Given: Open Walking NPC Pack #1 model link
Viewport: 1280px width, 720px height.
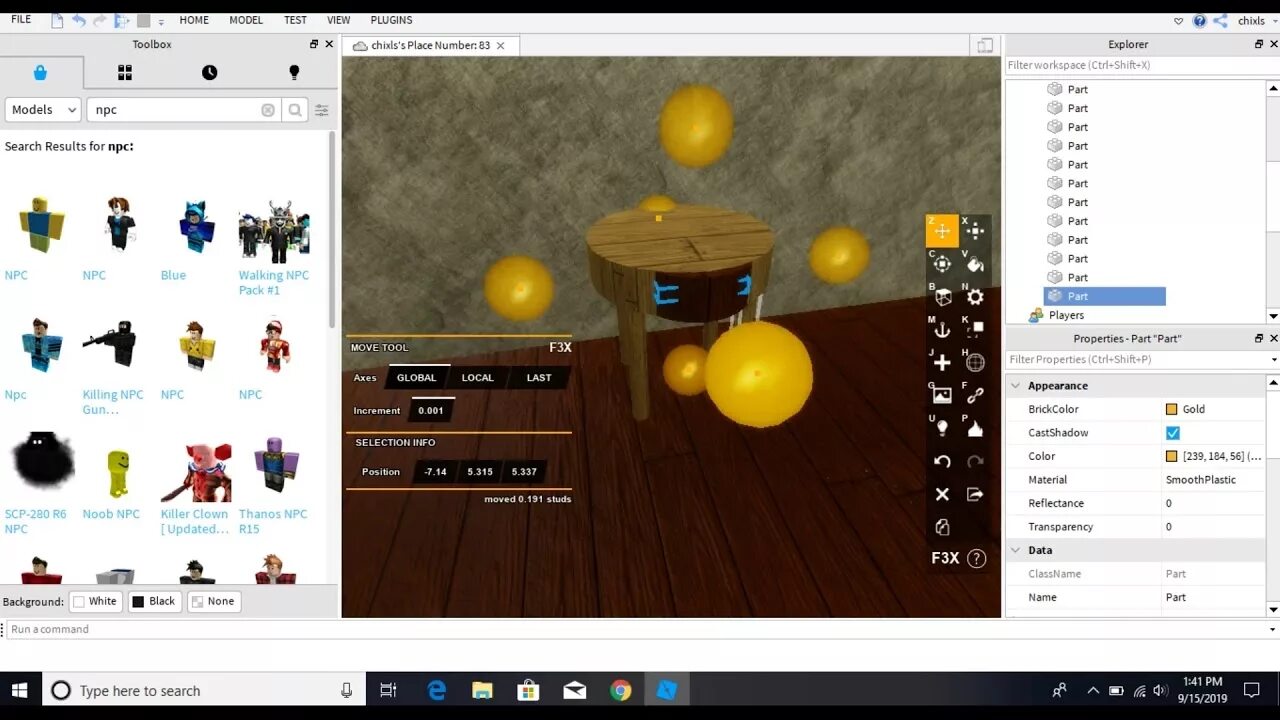Looking at the screenshot, I should point(273,282).
